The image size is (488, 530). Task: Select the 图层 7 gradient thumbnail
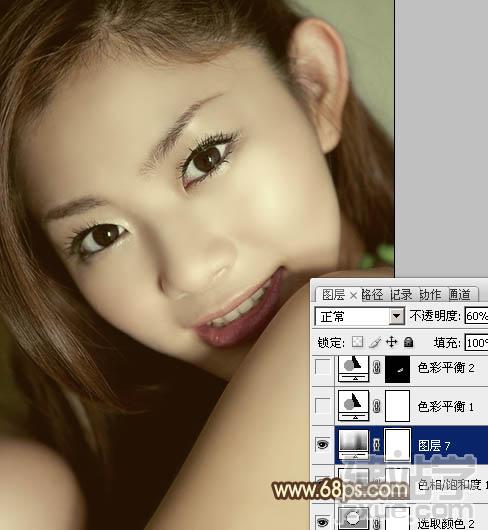[353, 444]
